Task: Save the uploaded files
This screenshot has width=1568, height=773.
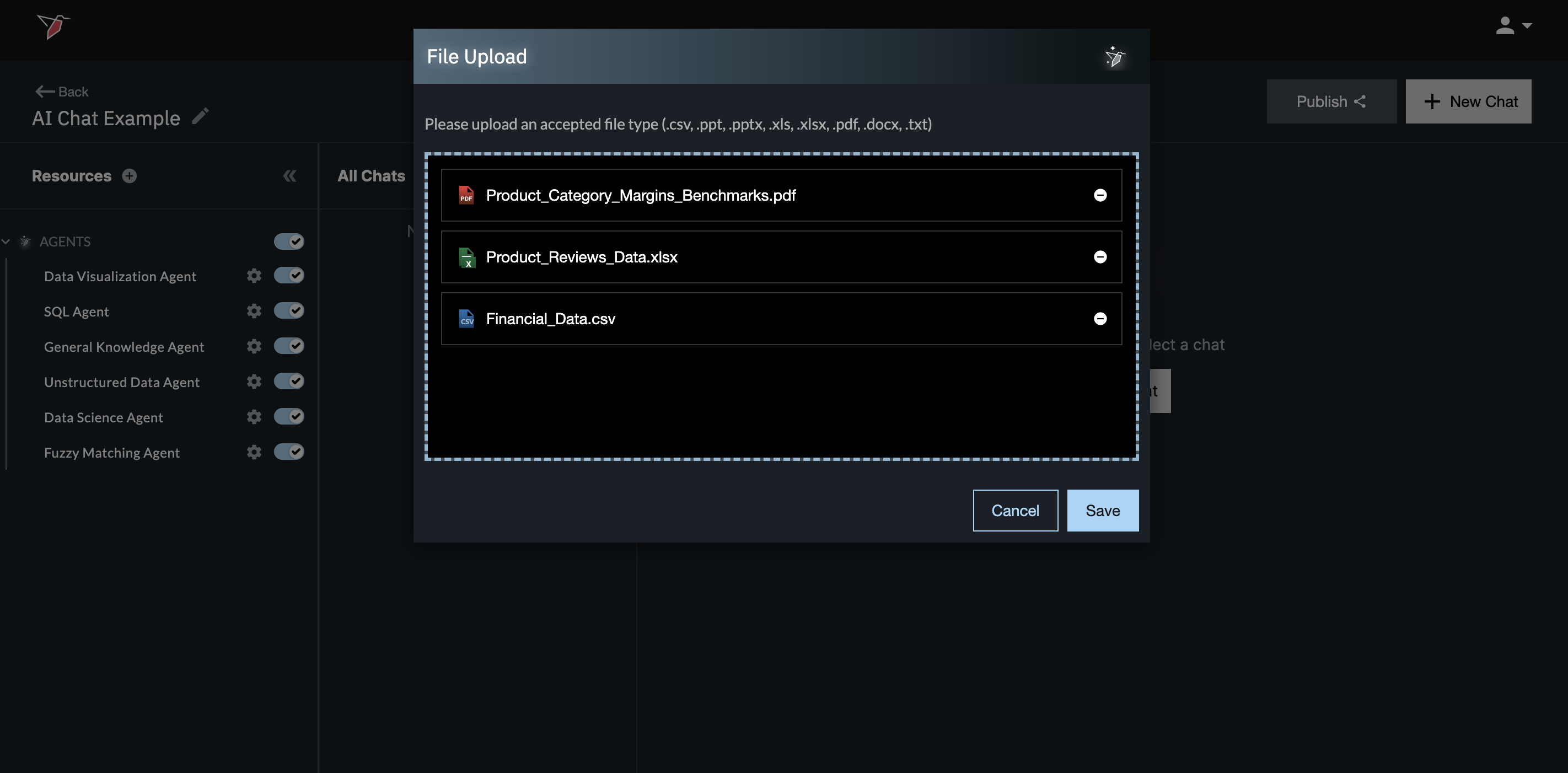Action: tap(1102, 511)
